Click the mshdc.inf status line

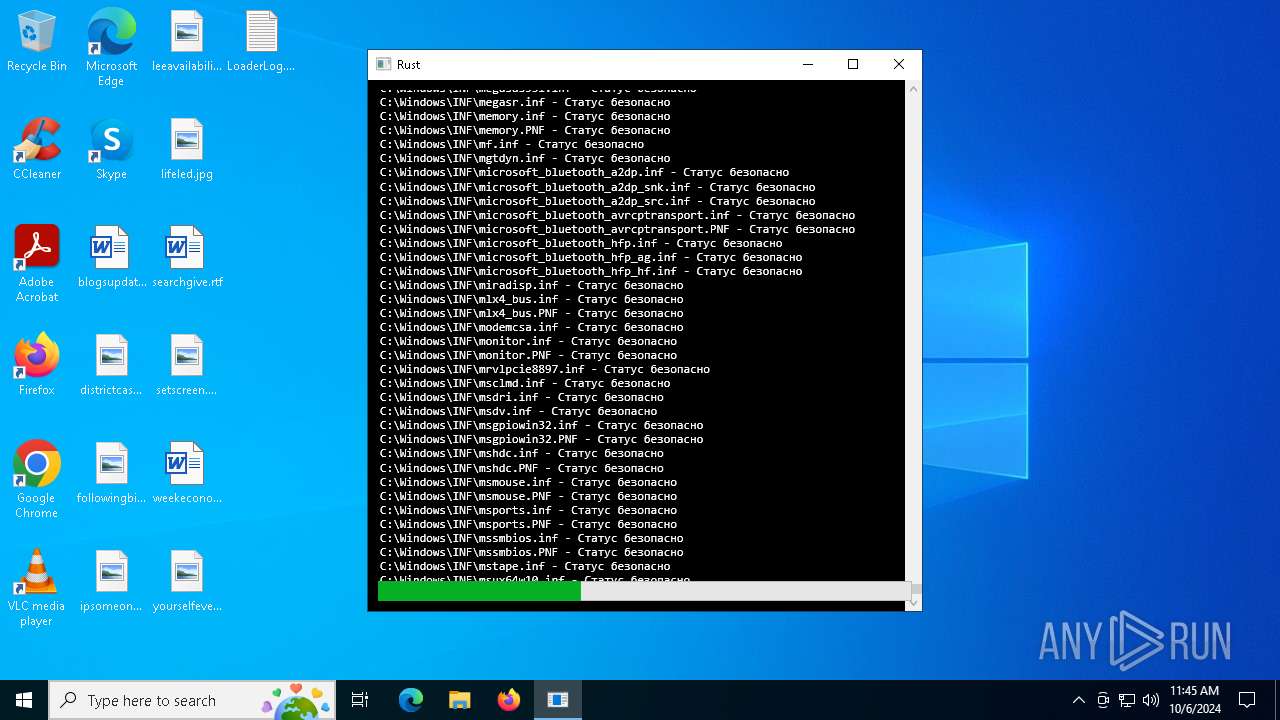pyautogui.click(x=521, y=453)
